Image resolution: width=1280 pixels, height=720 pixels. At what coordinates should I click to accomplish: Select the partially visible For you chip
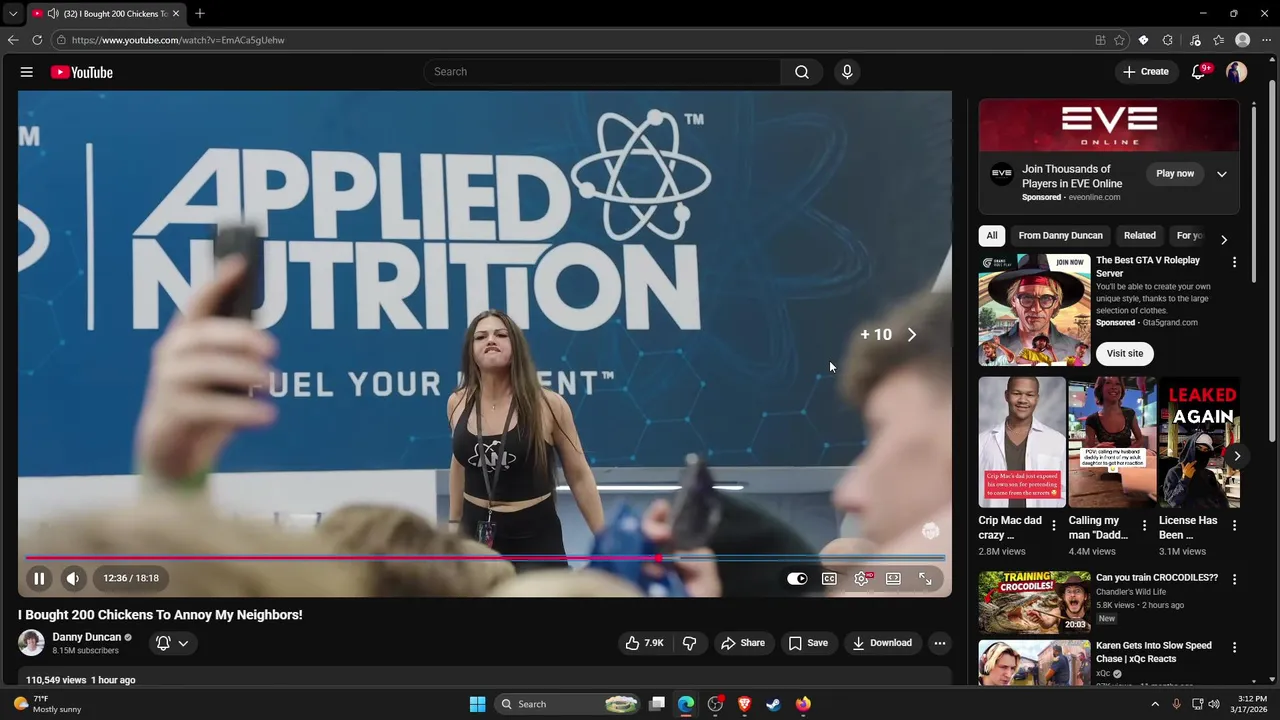[1188, 236]
